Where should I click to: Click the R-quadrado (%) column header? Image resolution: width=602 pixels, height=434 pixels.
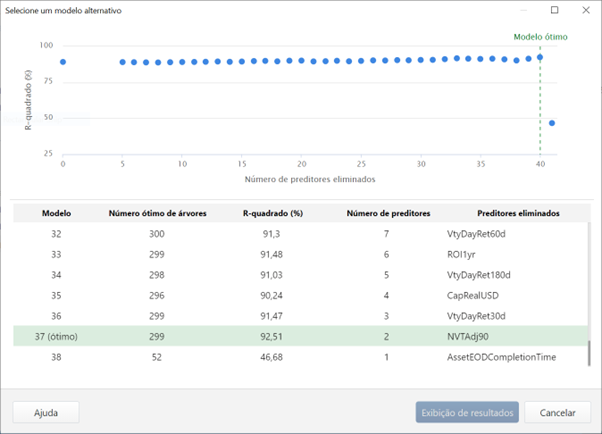(272, 213)
